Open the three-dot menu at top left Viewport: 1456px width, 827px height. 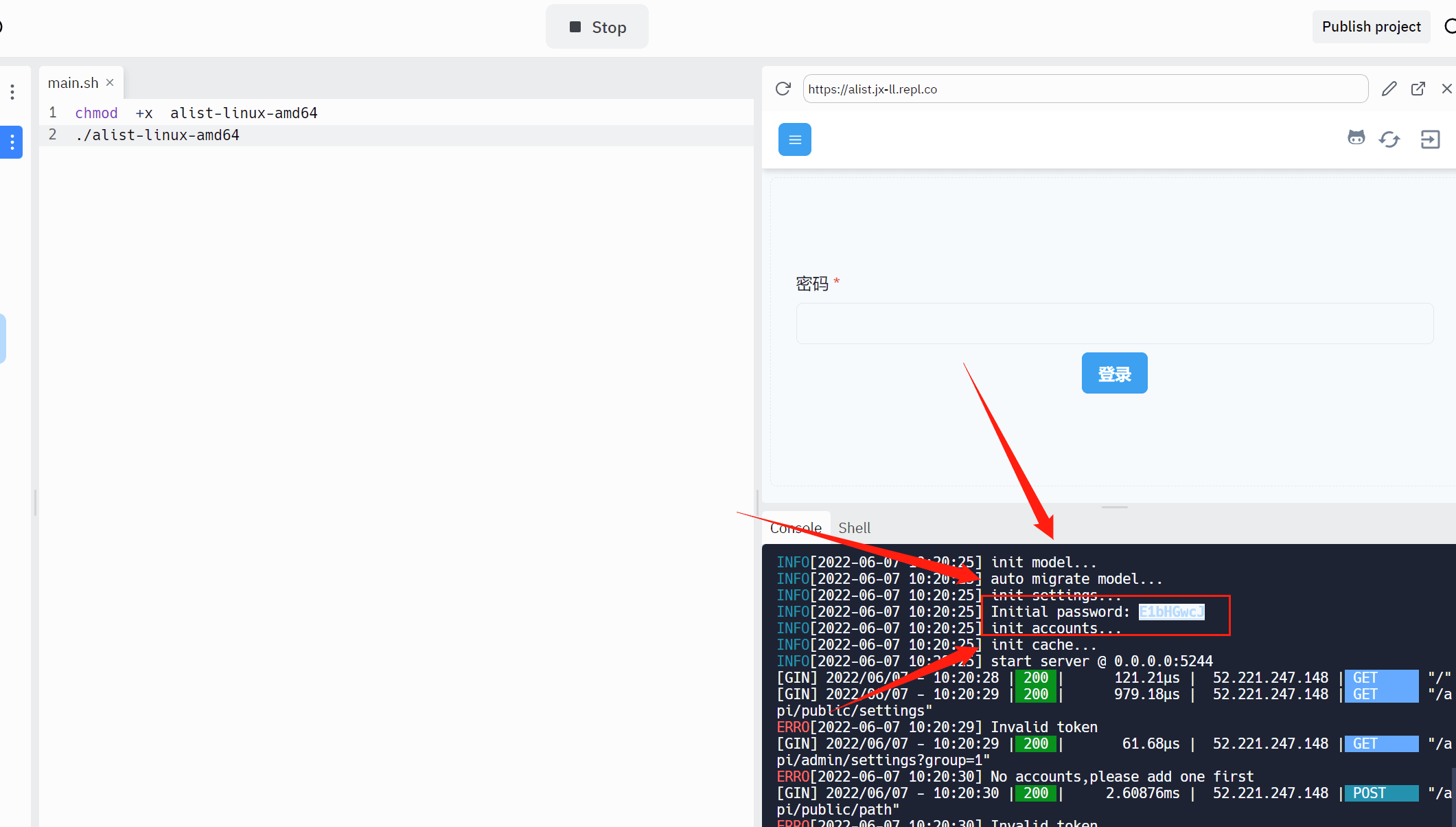pos(12,92)
